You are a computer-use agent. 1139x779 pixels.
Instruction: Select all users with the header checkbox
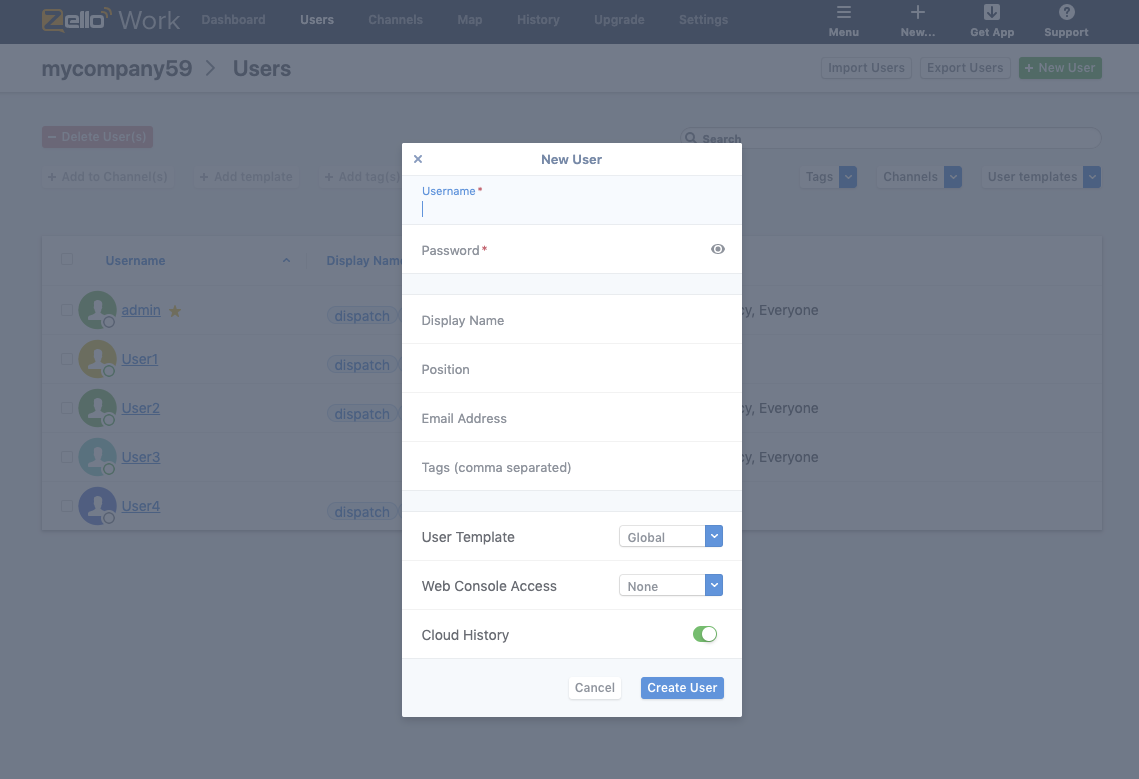pyautogui.click(x=67, y=259)
